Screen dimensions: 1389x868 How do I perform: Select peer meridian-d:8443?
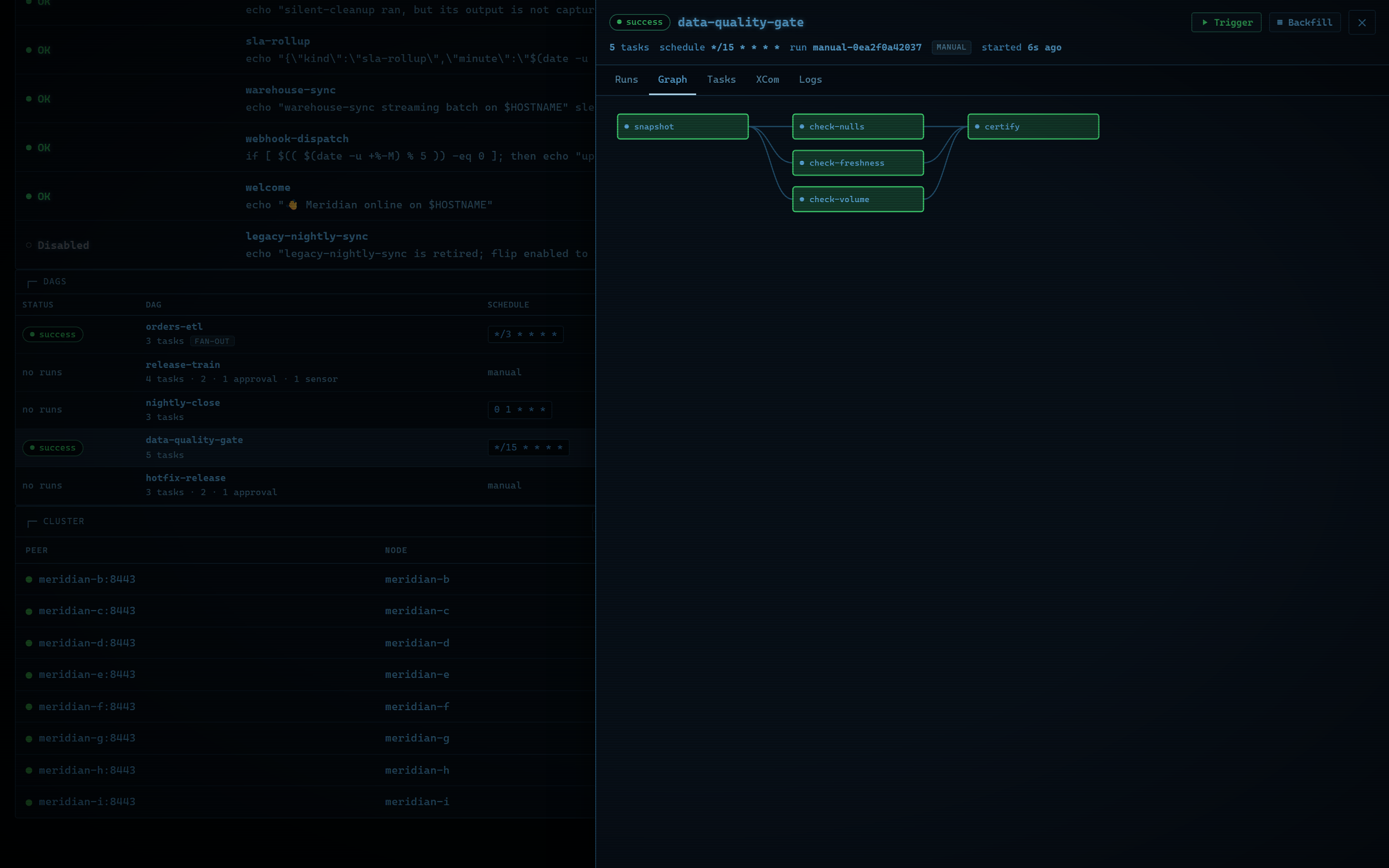click(x=87, y=643)
